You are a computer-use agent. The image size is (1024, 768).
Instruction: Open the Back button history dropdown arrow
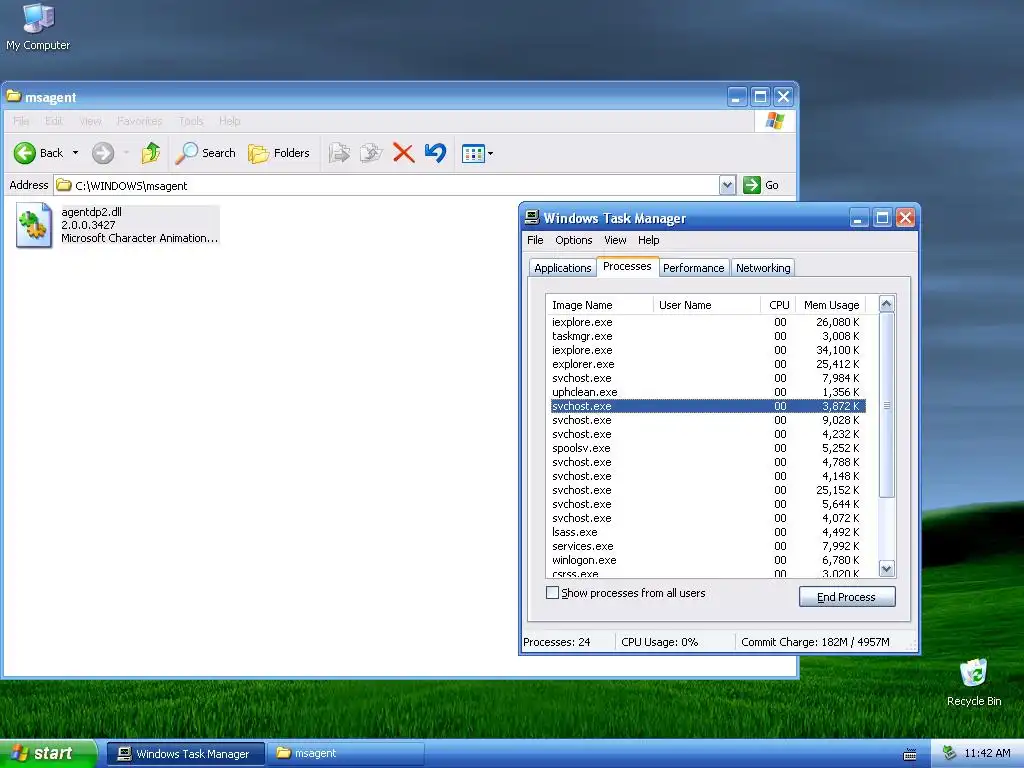point(75,153)
